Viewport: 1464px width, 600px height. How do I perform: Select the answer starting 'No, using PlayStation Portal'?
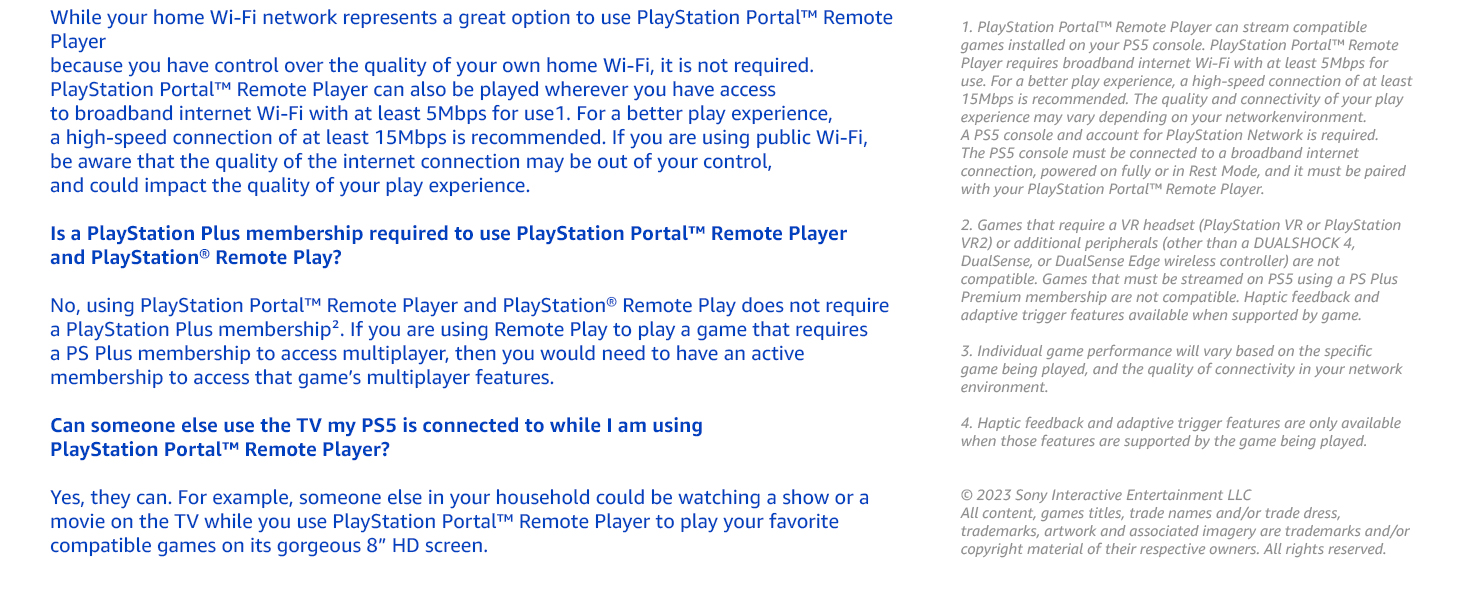coord(469,341)
